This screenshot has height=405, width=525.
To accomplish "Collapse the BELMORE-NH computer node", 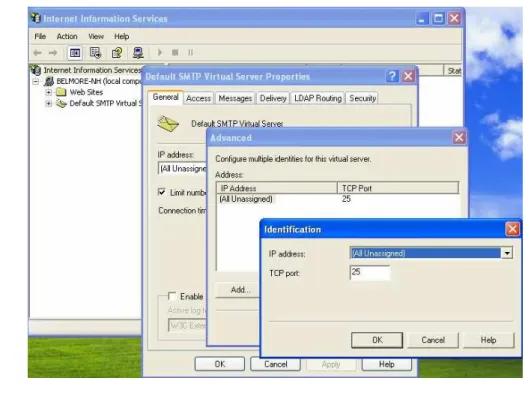I will 36,81.
